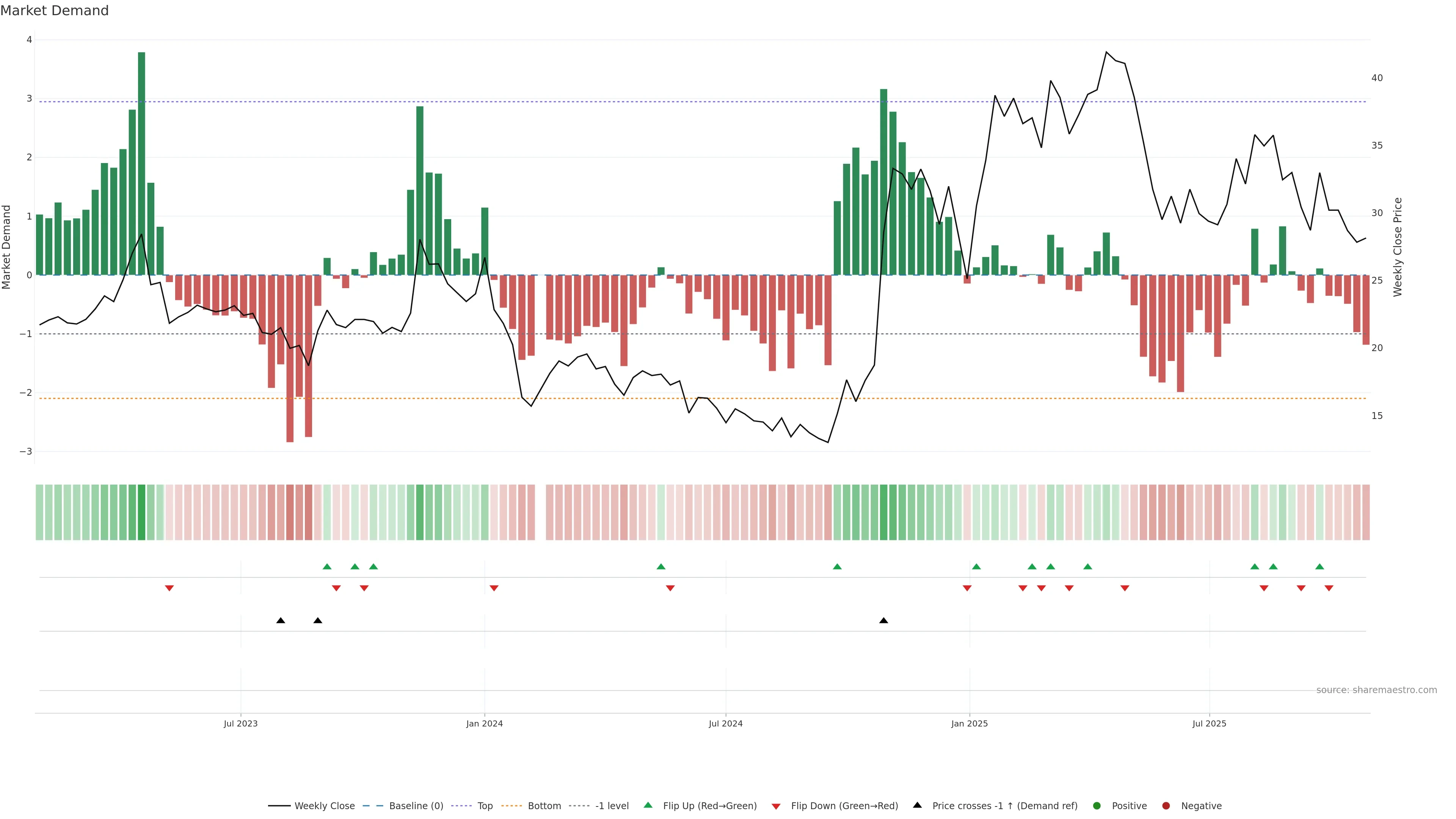This screenshot has height=819, width=1456.
Task: Click the Market Demand chart title
Action: coord(54,11)
